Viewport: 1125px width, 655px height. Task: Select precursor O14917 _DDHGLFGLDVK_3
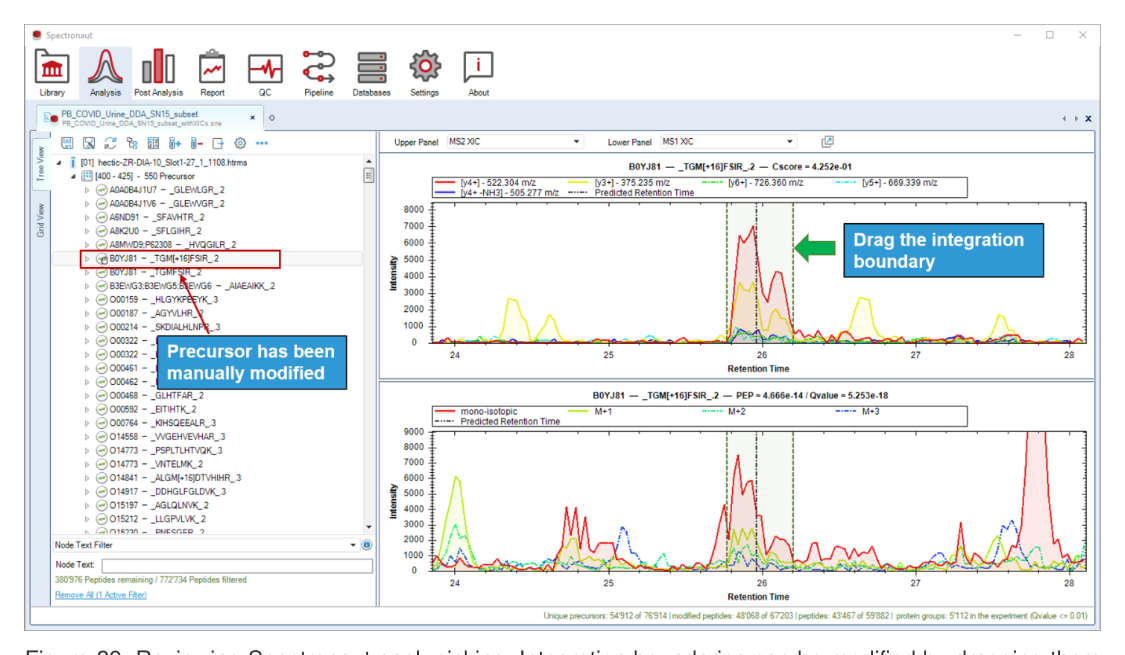click(167, 491)
